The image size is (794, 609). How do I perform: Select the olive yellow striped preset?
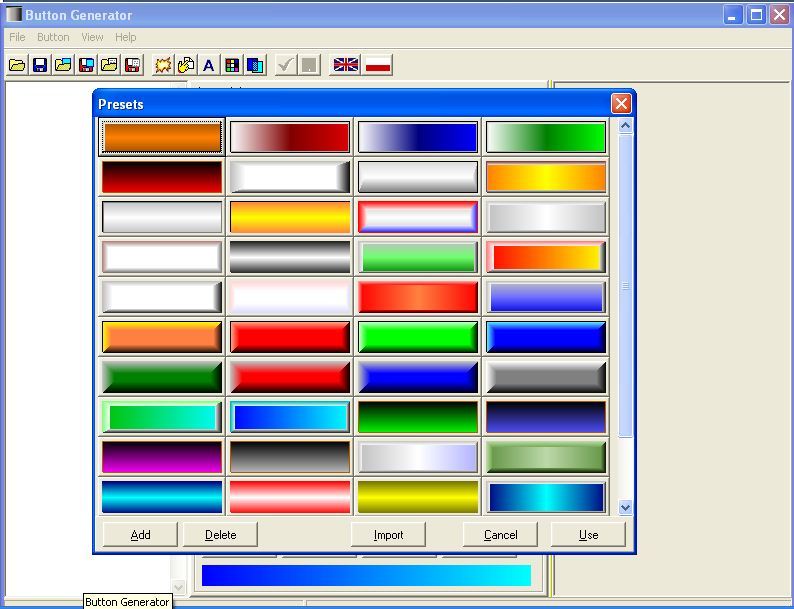418,497
